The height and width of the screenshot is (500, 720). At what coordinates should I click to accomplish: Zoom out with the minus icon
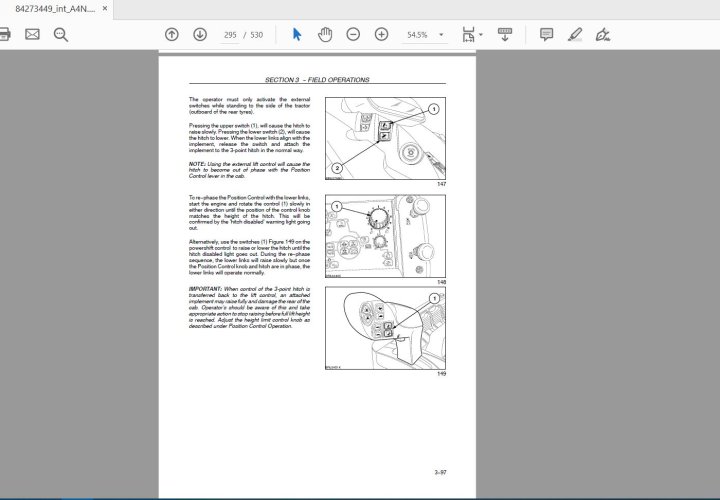(x=353, y=34)
